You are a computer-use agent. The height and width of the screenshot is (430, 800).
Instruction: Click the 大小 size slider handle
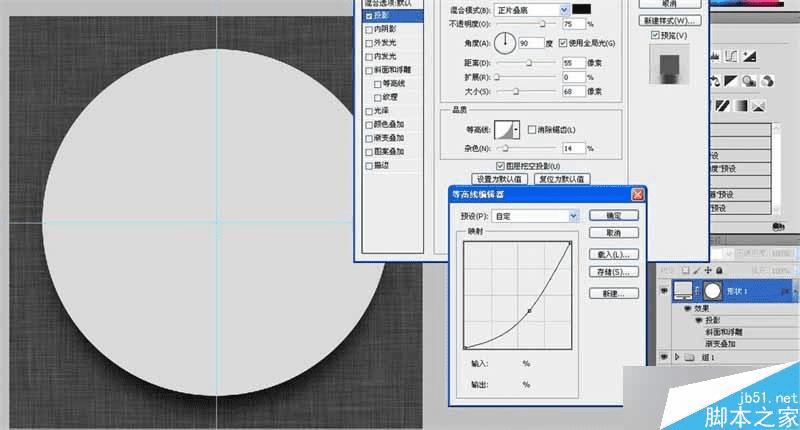click(516, 92)
